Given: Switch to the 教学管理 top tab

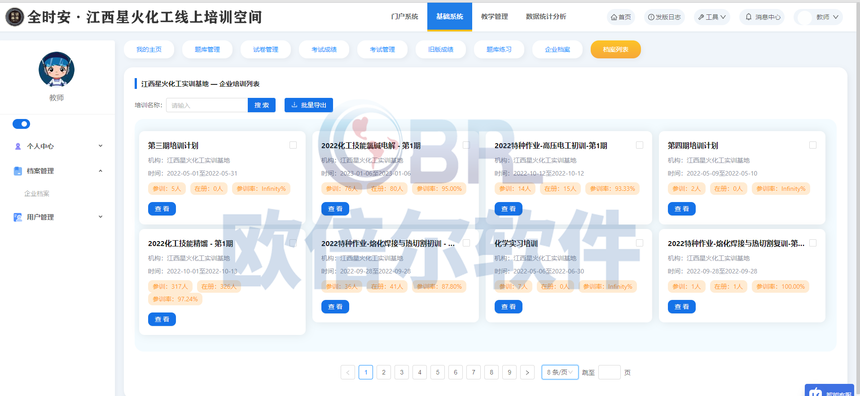Looking at the screenshot, I should point(494,16).
